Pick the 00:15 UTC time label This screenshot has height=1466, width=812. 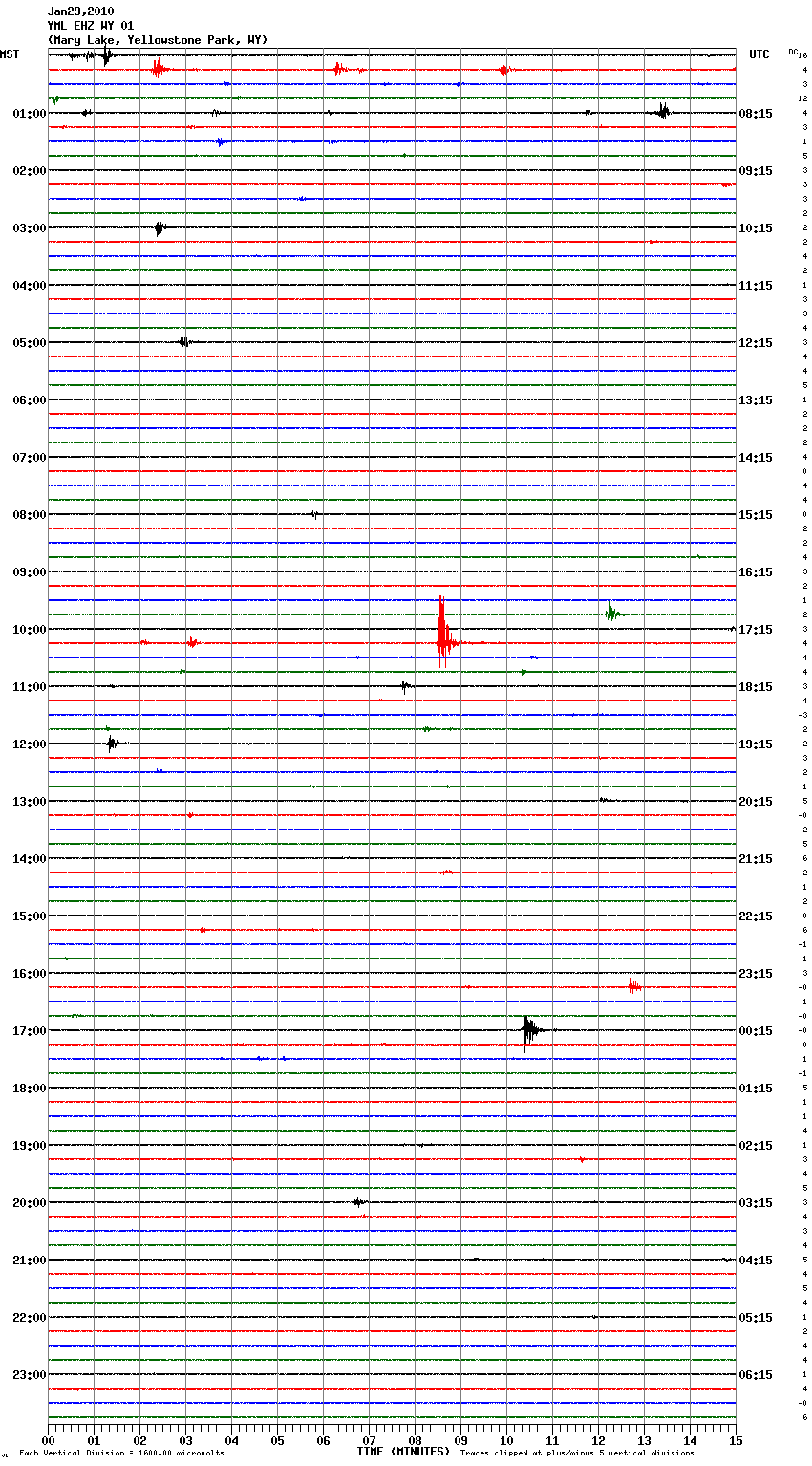click(756, 1031)
